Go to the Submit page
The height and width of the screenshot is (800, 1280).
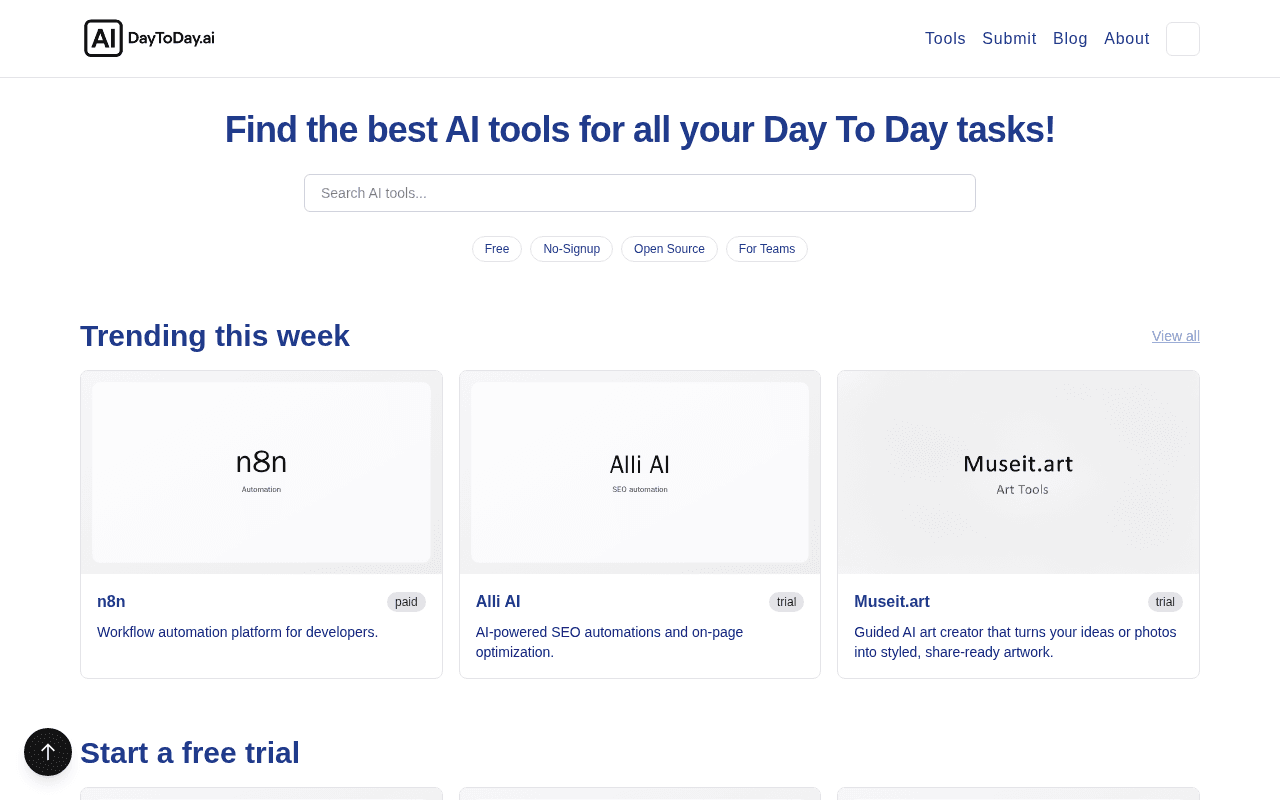pyautogui.click(x=1009, y=38)
